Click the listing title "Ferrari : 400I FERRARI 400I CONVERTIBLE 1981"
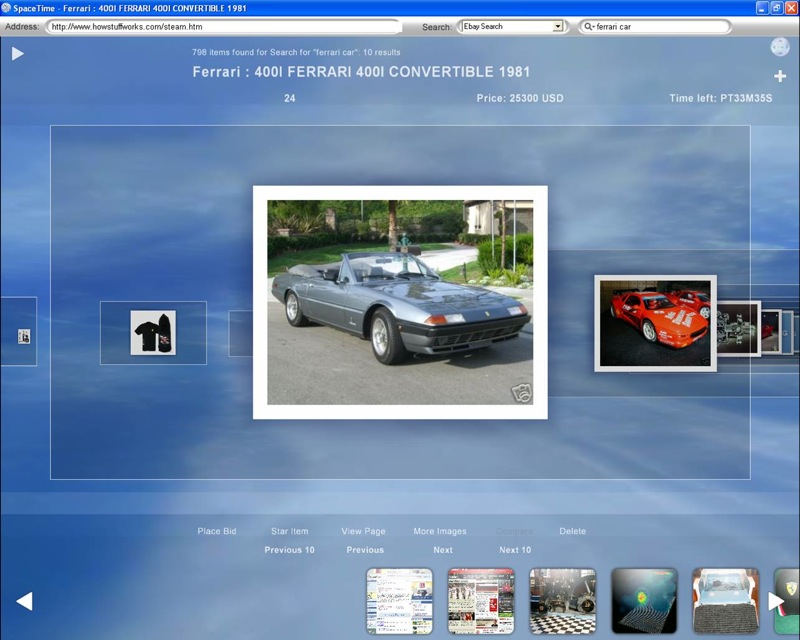This screenshot has height=640, width=800. (361, 72)
